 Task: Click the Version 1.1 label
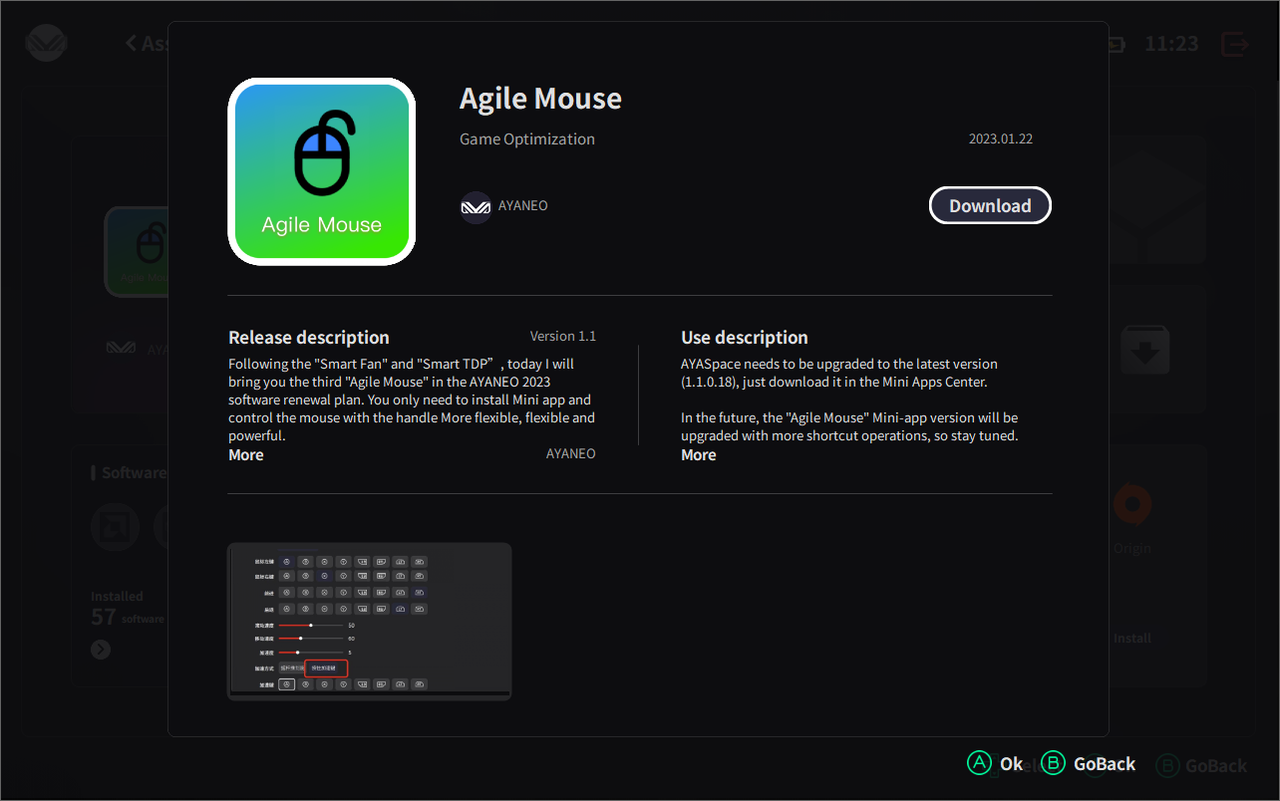point(563,336)
